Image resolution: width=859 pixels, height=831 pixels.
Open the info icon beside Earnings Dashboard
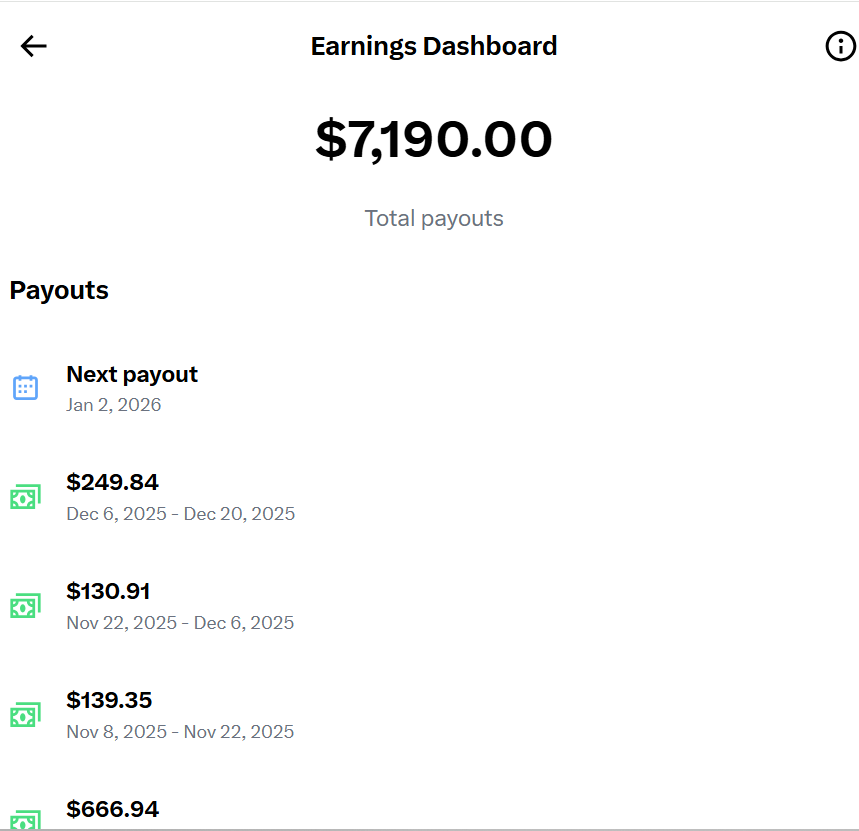point(840,46)
